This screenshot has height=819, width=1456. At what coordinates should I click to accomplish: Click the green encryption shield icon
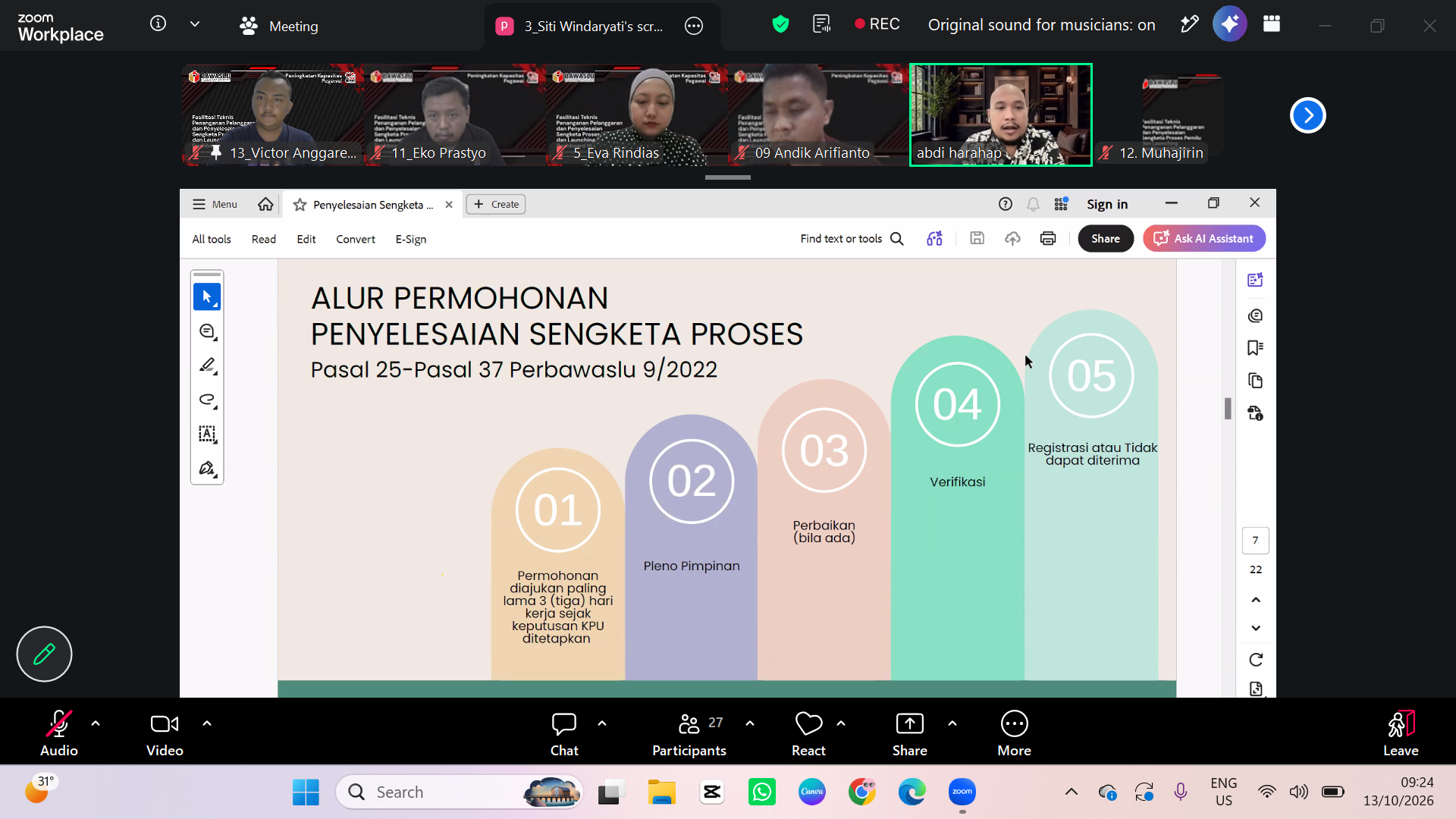click(780, 25)
